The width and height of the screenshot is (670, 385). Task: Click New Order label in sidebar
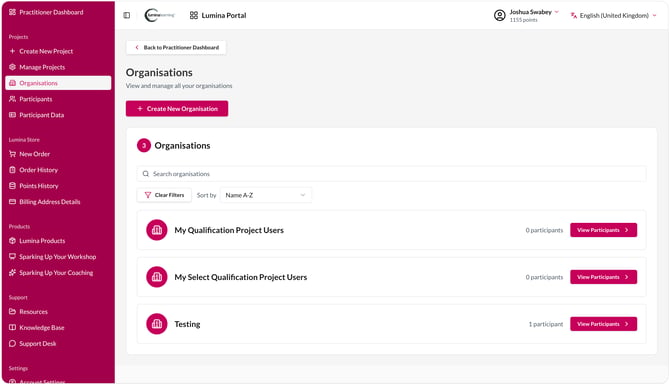tap(35, 154)
